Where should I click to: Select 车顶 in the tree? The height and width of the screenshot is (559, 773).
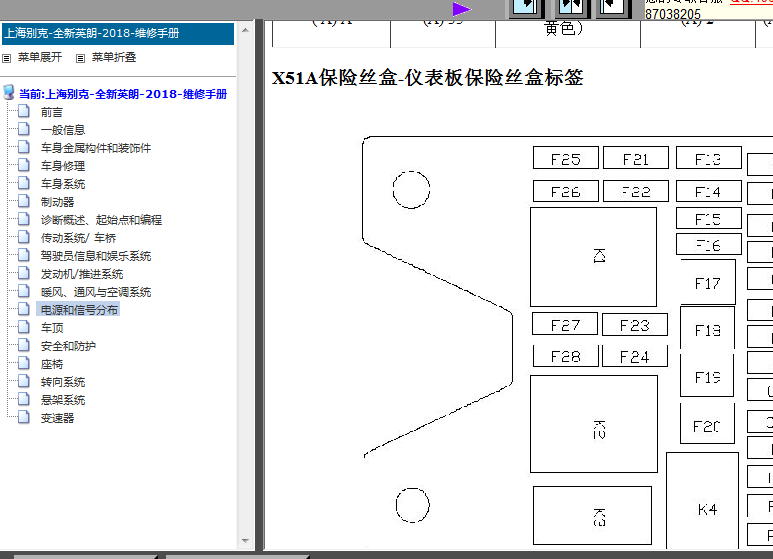point(52,328)
